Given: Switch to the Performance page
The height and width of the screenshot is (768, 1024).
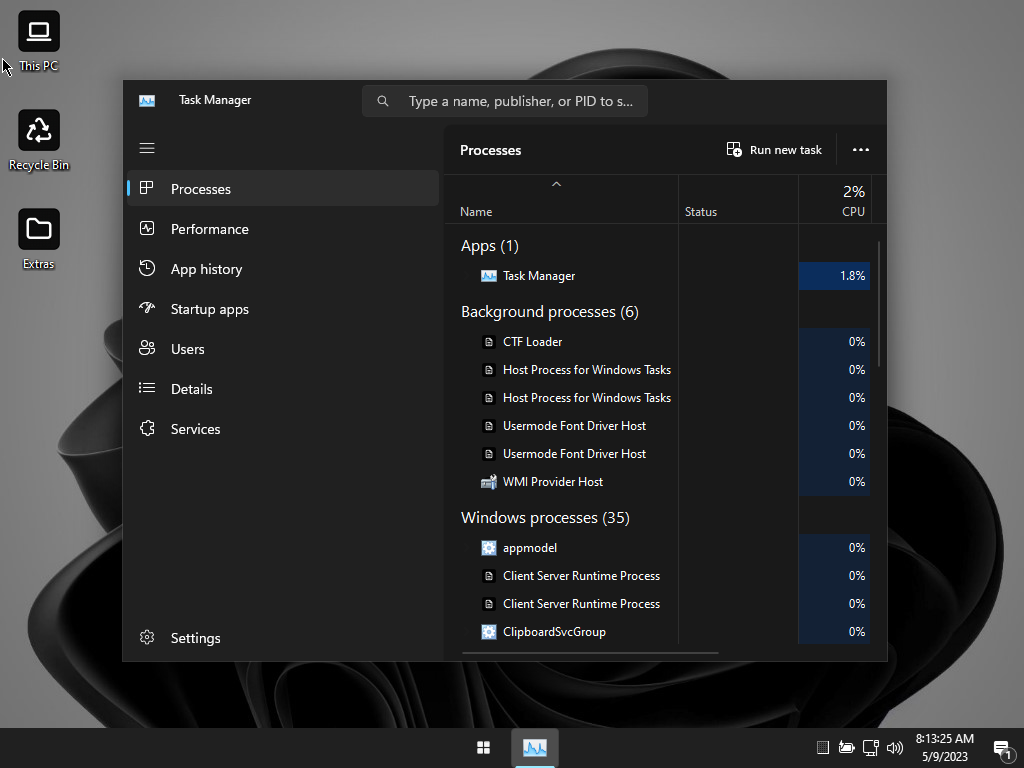Looking at the screenshot, I should click(x=283, y=229).
